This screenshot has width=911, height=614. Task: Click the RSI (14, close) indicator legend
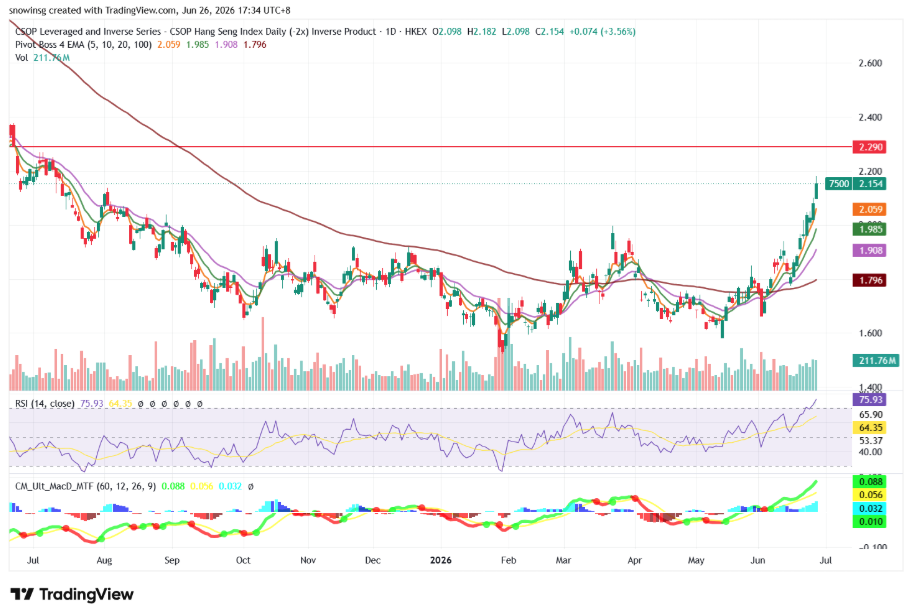click(x=45, y=403)
